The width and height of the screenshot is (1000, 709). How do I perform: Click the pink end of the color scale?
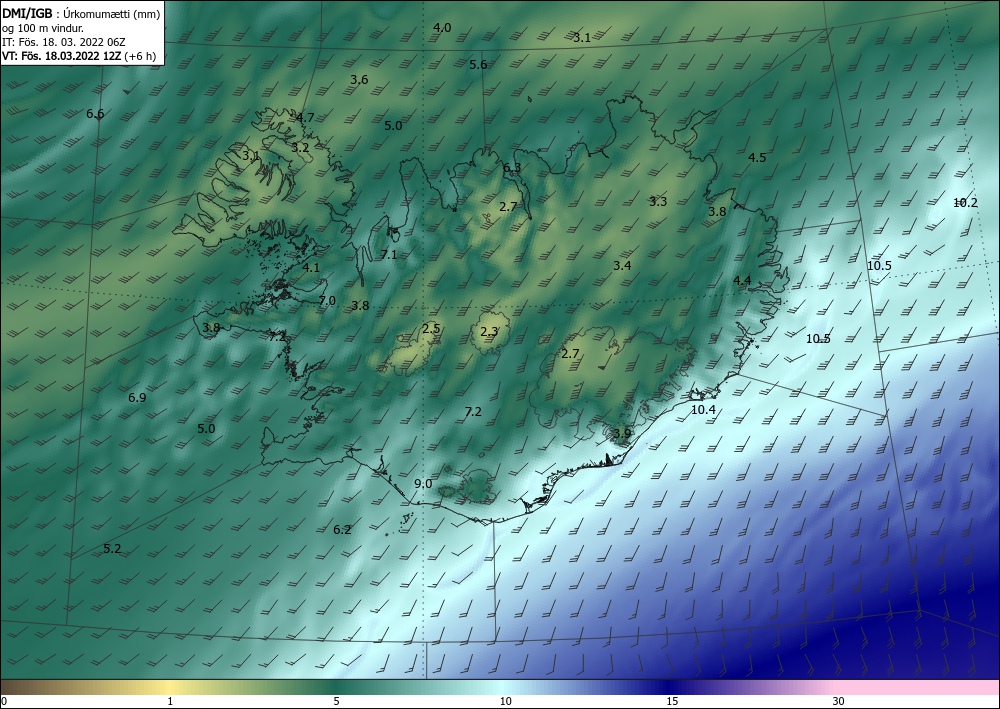[918, 687]
